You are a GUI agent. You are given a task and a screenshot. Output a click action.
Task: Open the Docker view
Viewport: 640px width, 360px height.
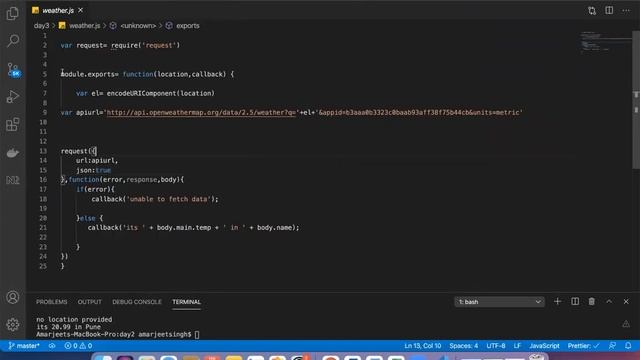13,153
